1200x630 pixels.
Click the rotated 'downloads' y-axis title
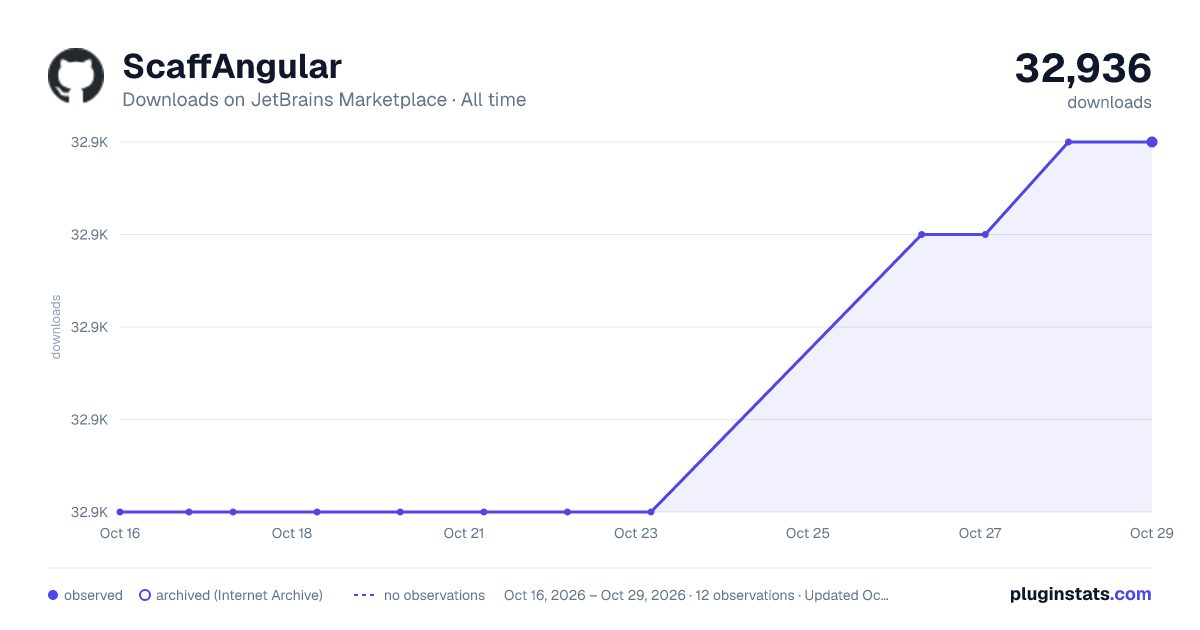pos(56,327)
